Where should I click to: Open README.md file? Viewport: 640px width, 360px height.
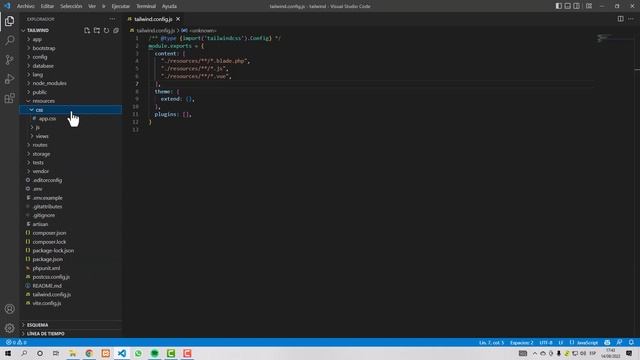47,286
